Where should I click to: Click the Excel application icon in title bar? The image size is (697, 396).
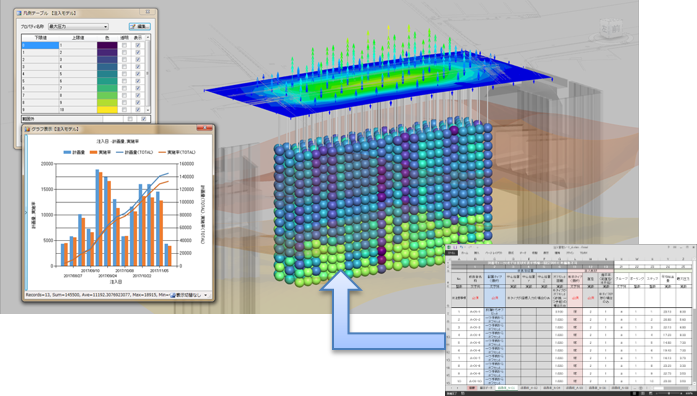click(x=449, y=247)
